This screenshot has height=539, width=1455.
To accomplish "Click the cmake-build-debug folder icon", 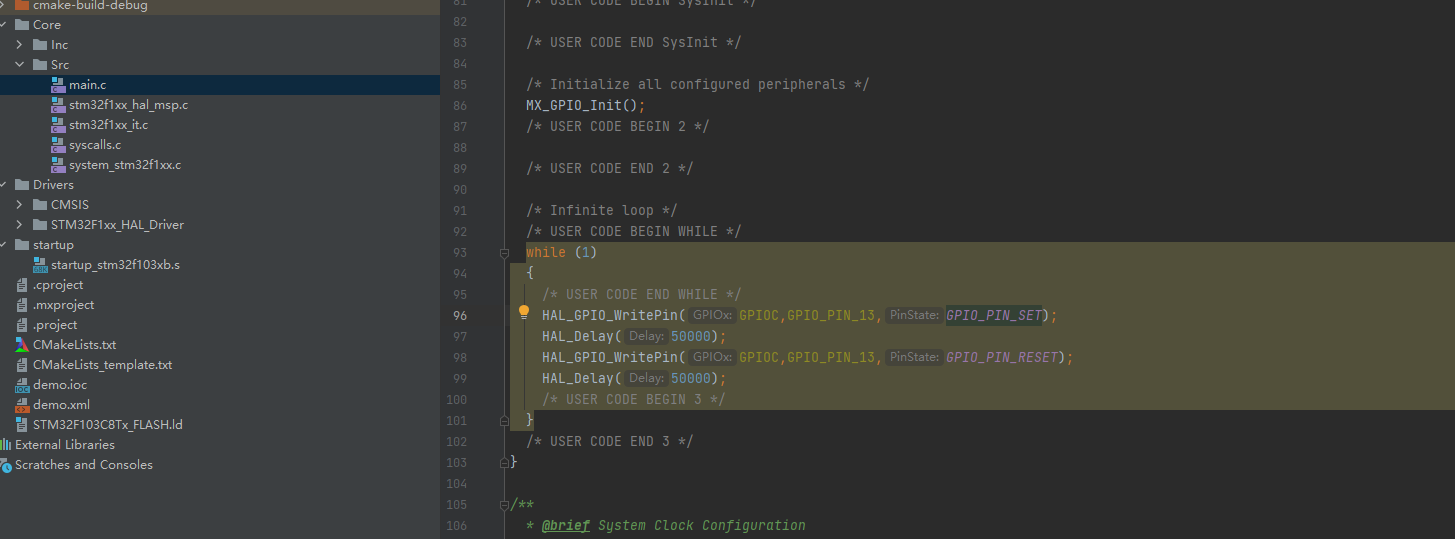I will pos(22,5).
